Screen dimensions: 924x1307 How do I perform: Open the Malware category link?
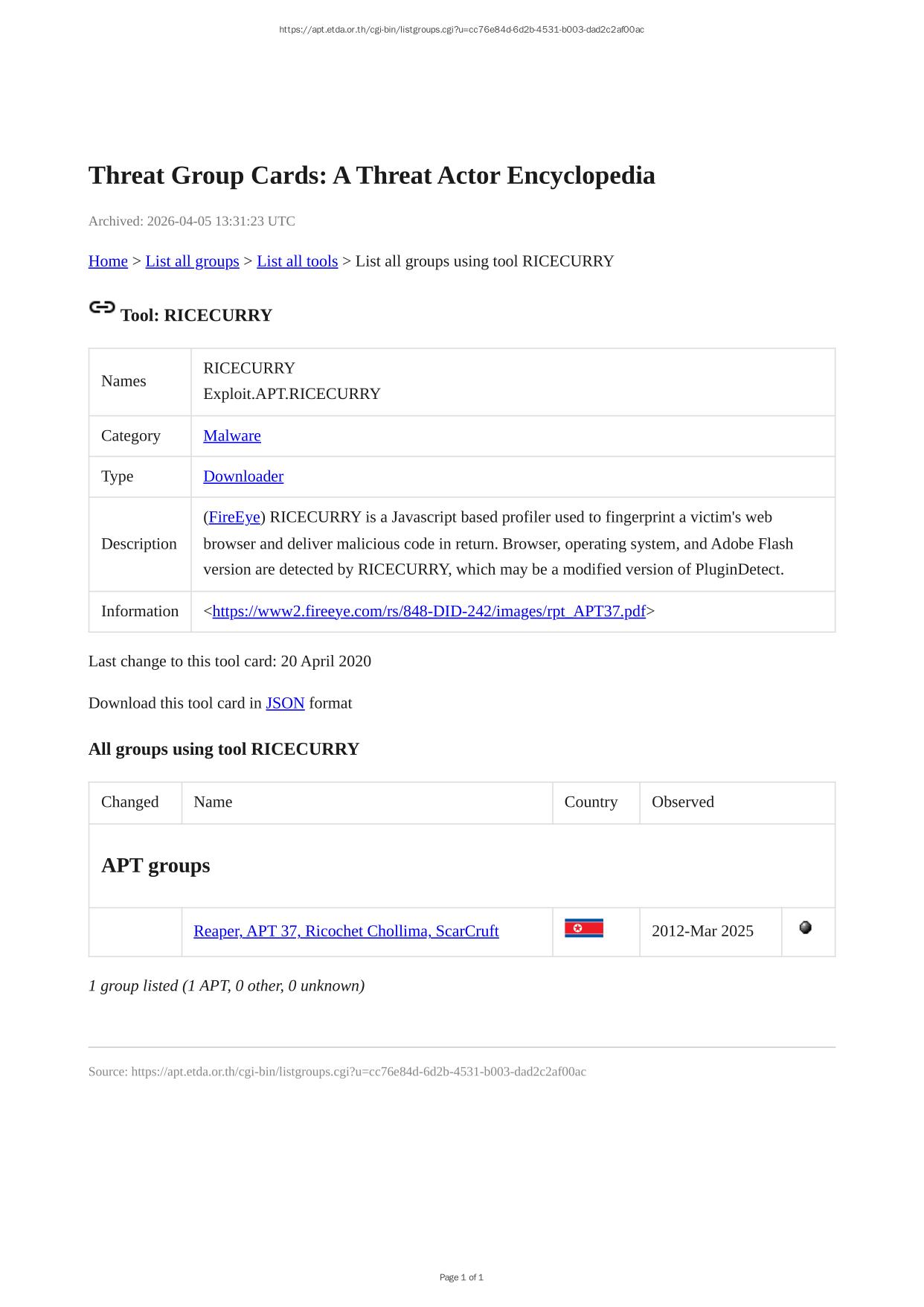tap(232, 435)
